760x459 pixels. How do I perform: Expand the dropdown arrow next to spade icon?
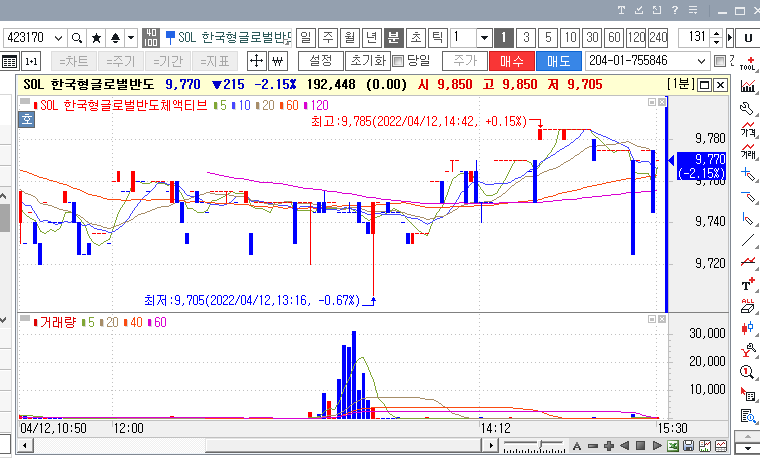point(131,38)
